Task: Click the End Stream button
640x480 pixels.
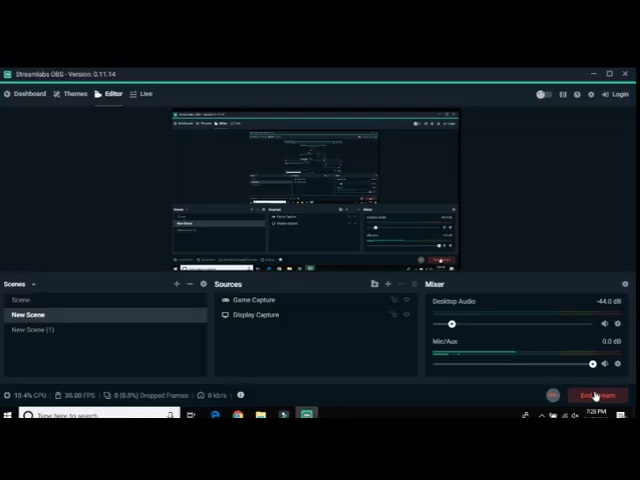Action: [598, 395]
